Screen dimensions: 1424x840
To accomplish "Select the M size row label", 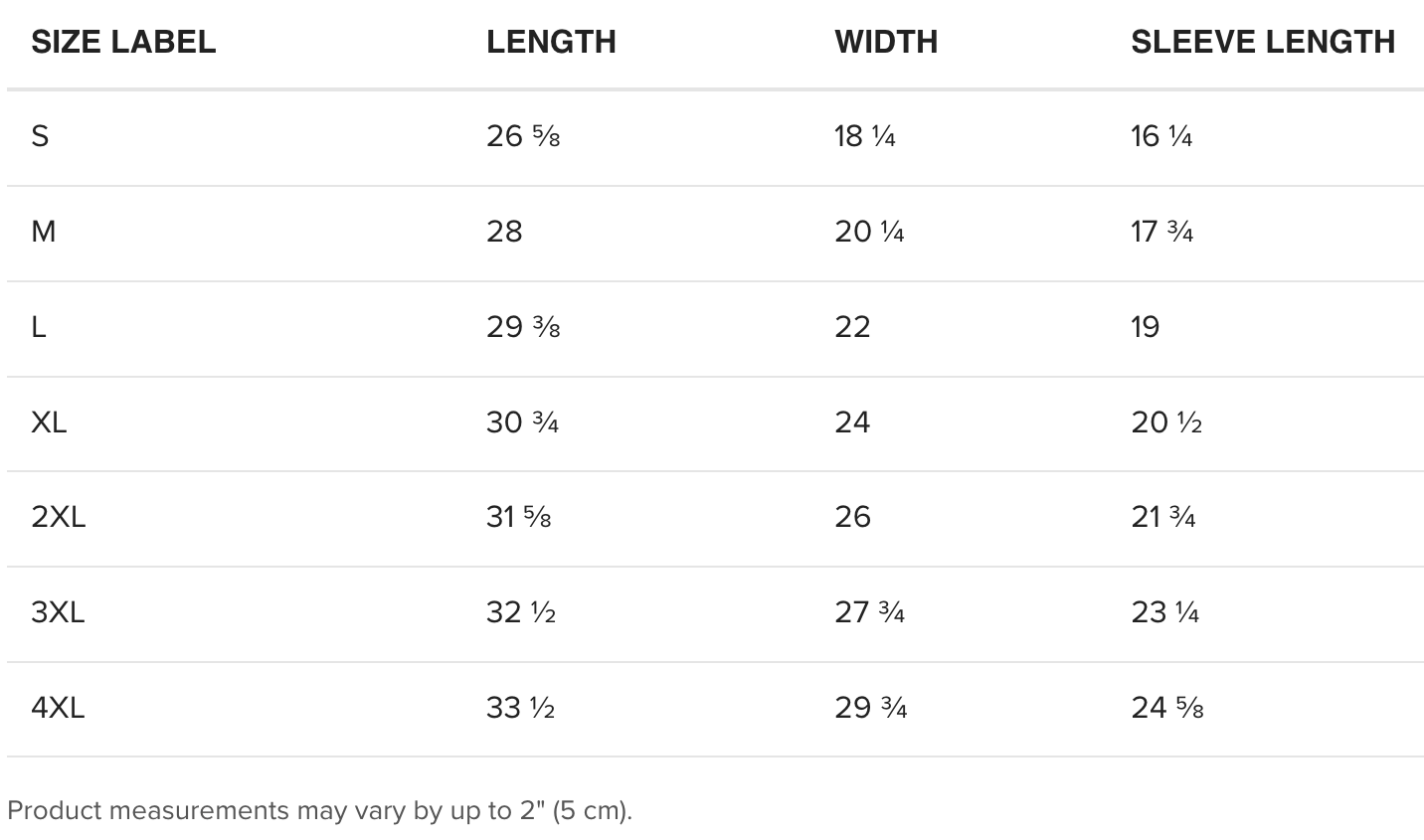I will point(44,232).
